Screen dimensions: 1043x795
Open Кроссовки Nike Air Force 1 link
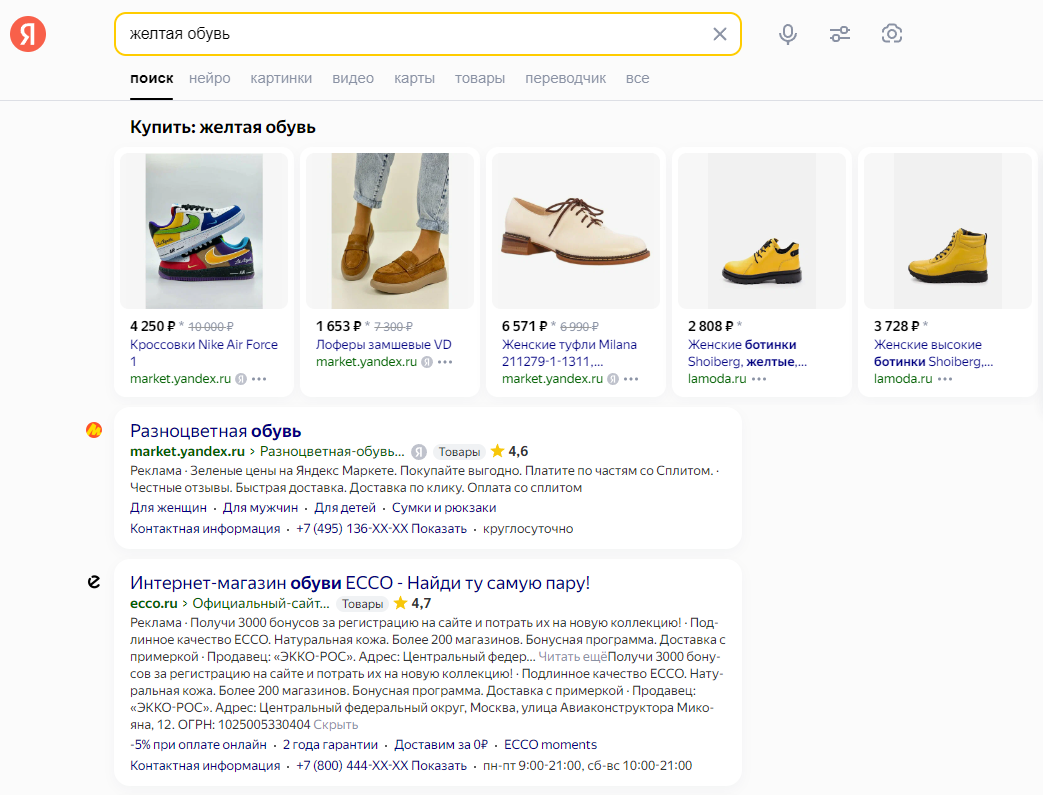tap(204, 353)
